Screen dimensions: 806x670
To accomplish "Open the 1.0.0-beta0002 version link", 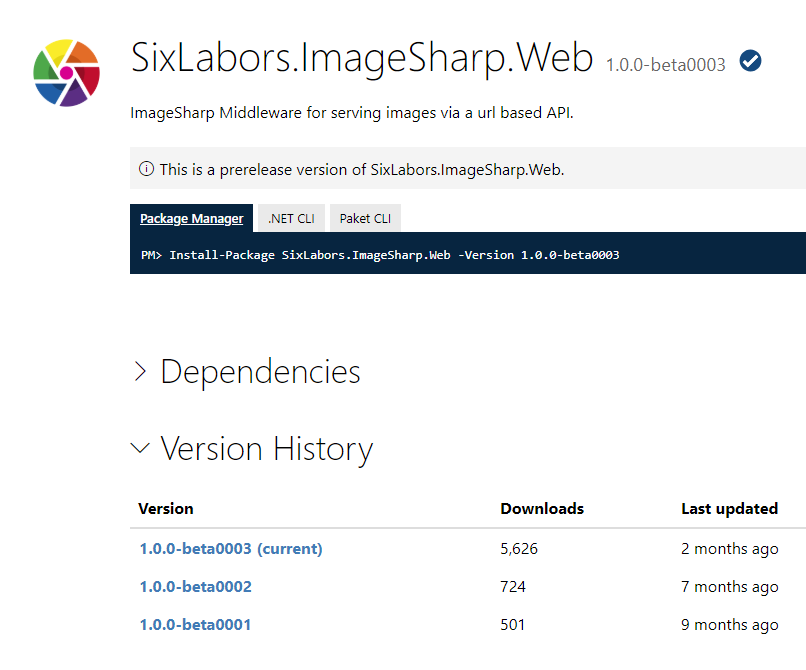I will click(195, 586).
